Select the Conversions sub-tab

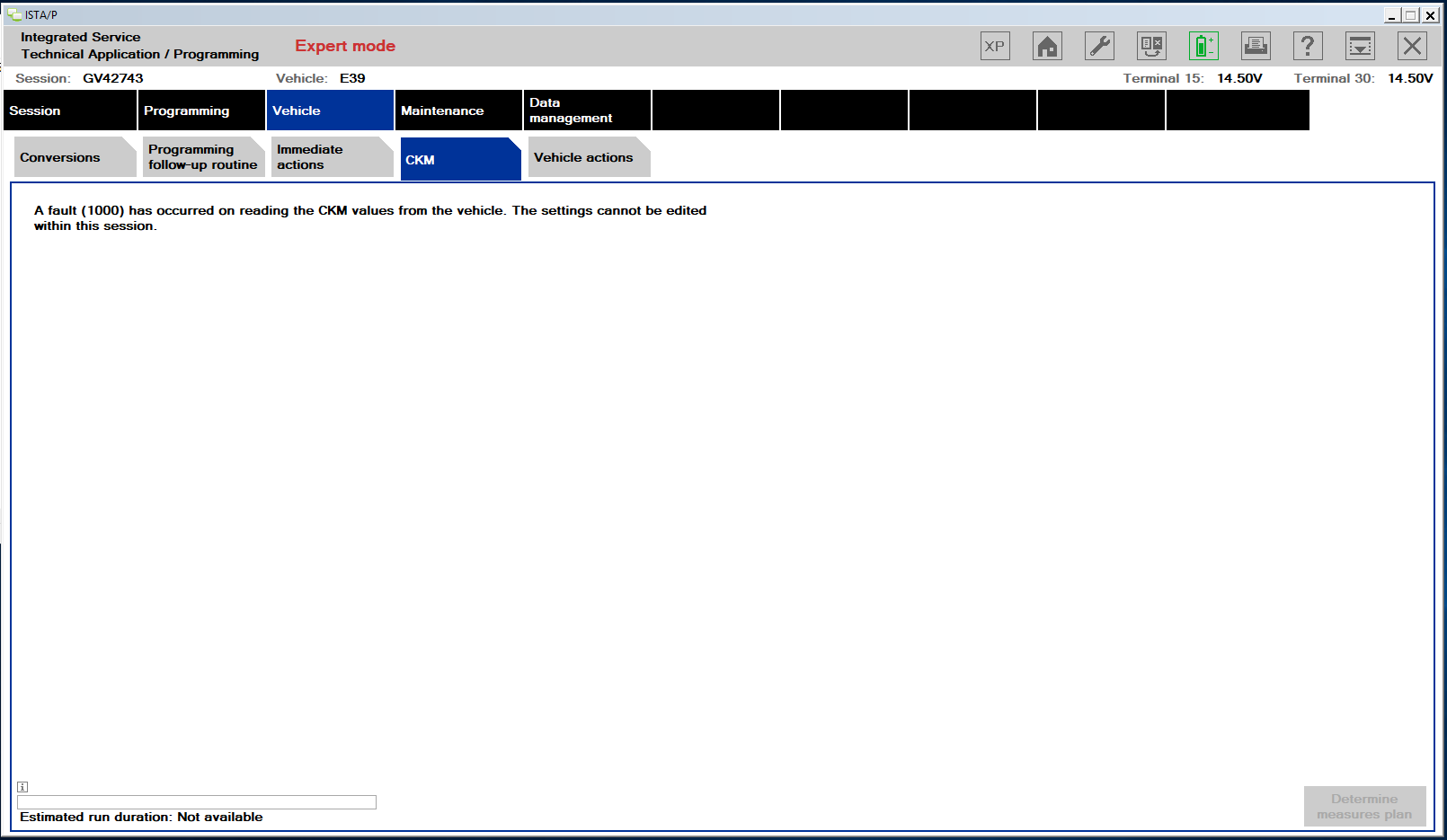(75, 157)
